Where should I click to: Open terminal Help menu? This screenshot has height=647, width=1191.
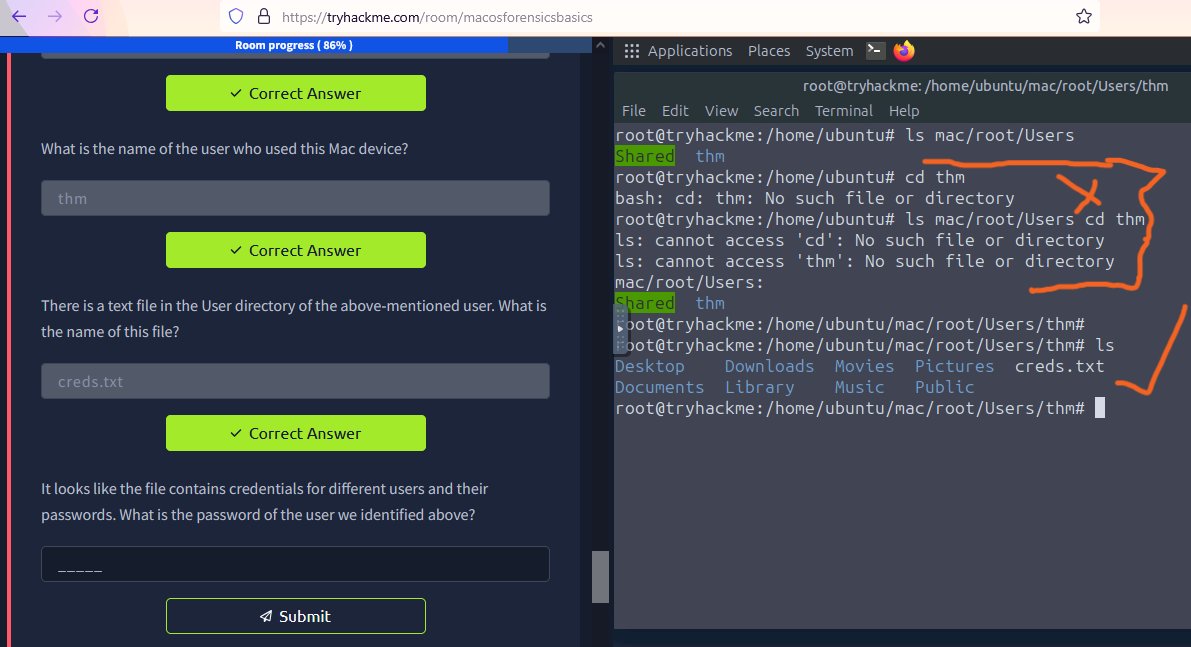[904, 111]
